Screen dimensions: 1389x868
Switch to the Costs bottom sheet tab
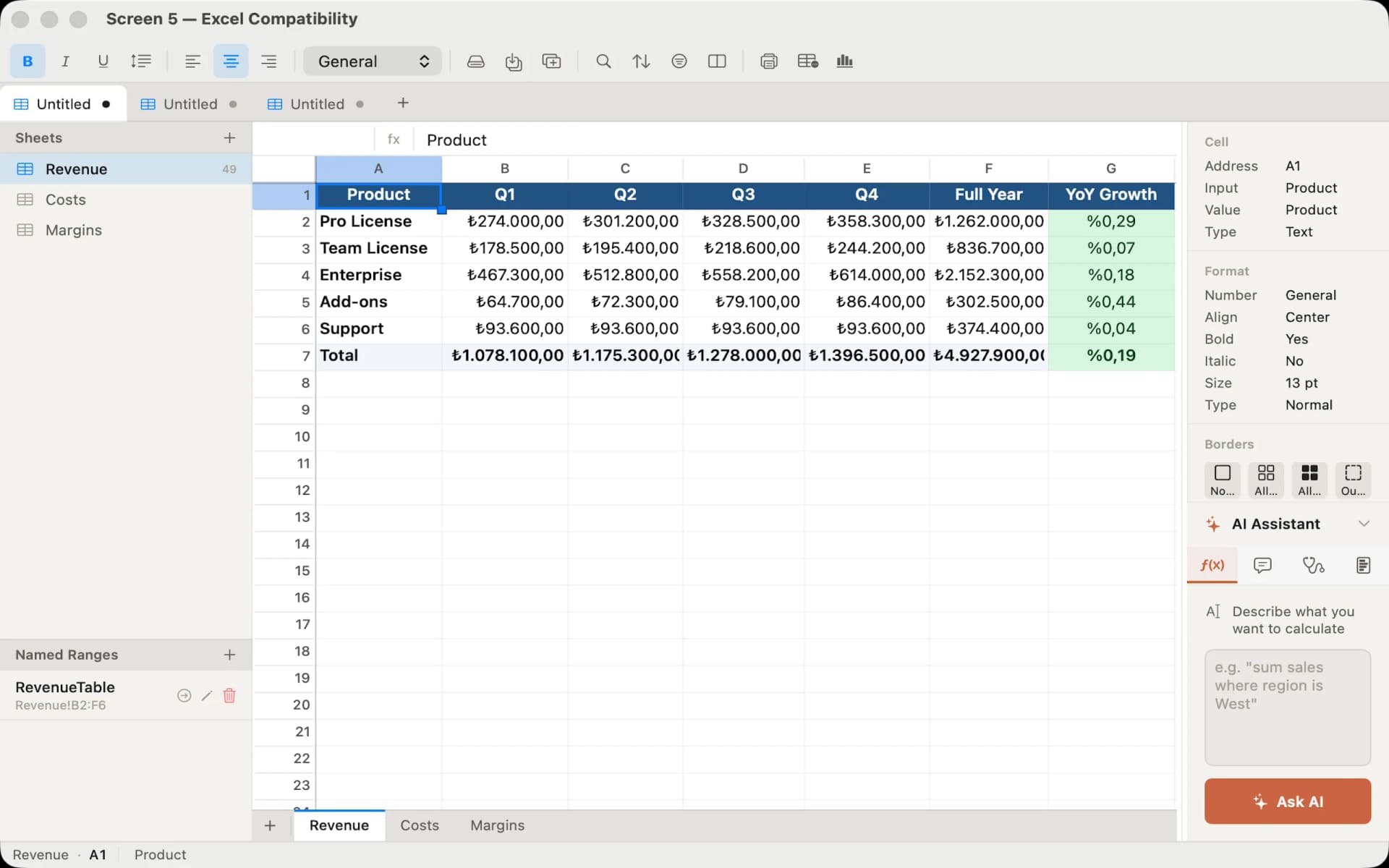click(420, 825)
